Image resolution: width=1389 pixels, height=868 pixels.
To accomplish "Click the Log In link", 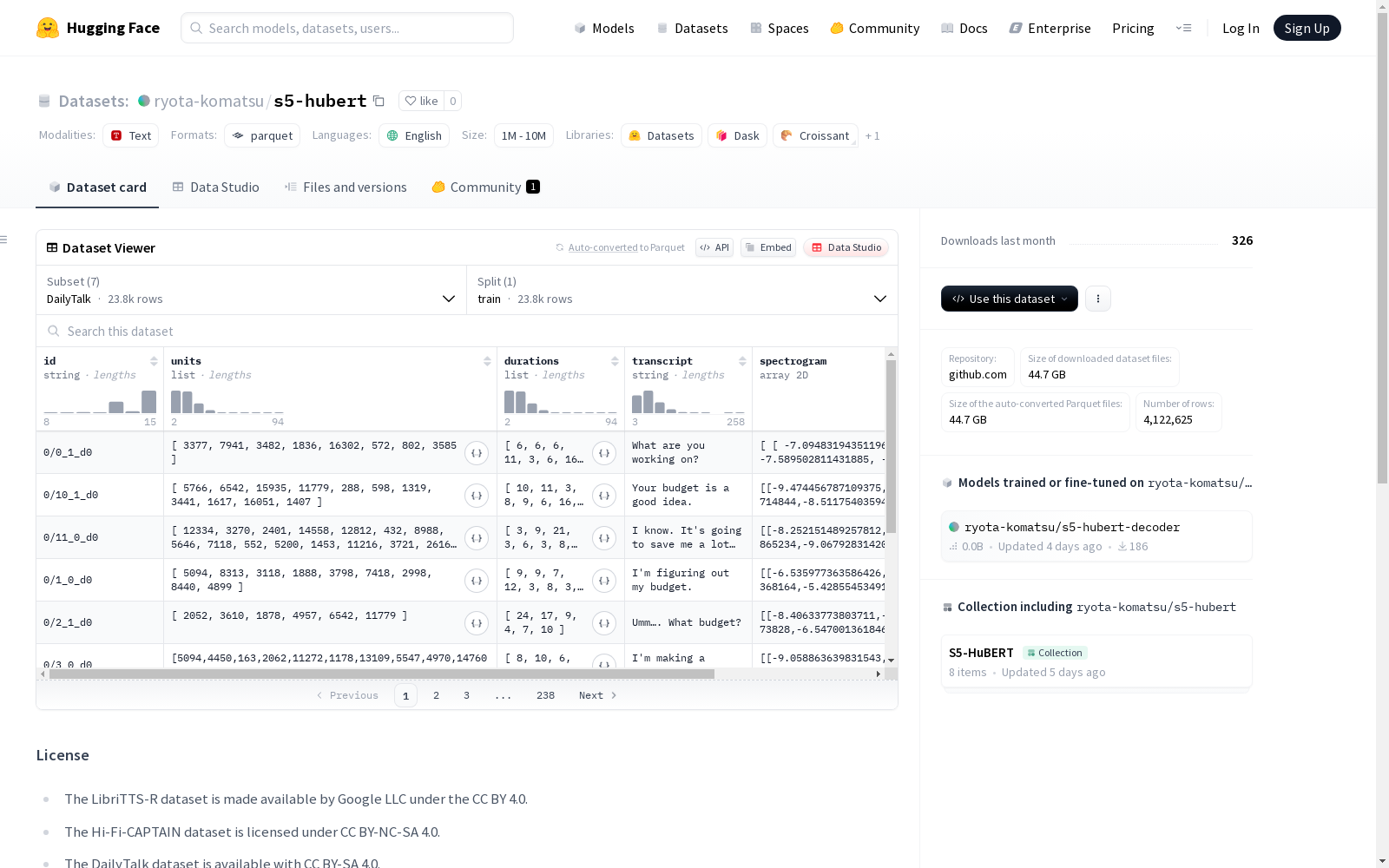I will (1241, 28).
